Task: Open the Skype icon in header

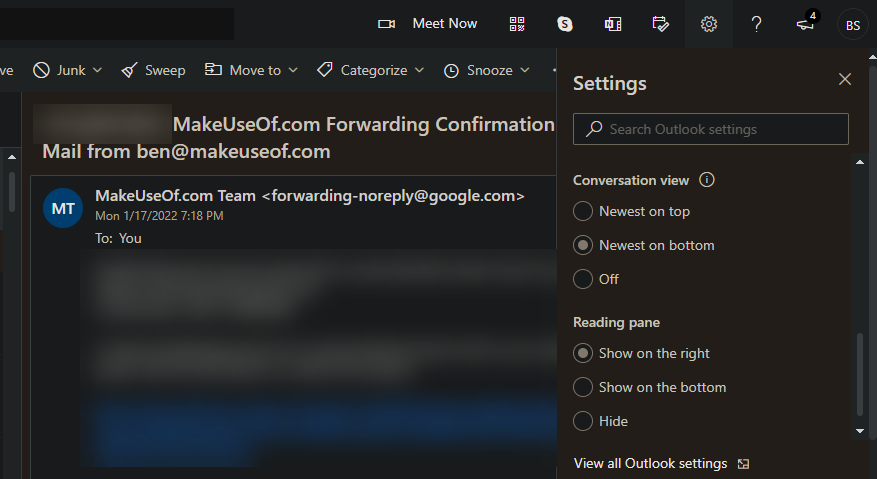Action: tap(565, 24)
